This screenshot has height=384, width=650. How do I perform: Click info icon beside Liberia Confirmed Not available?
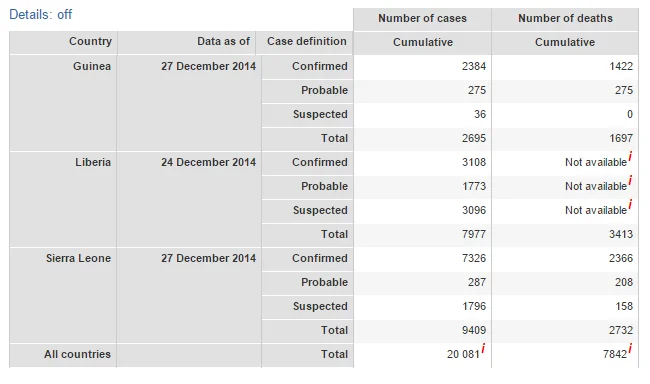(x=630, y=156)
